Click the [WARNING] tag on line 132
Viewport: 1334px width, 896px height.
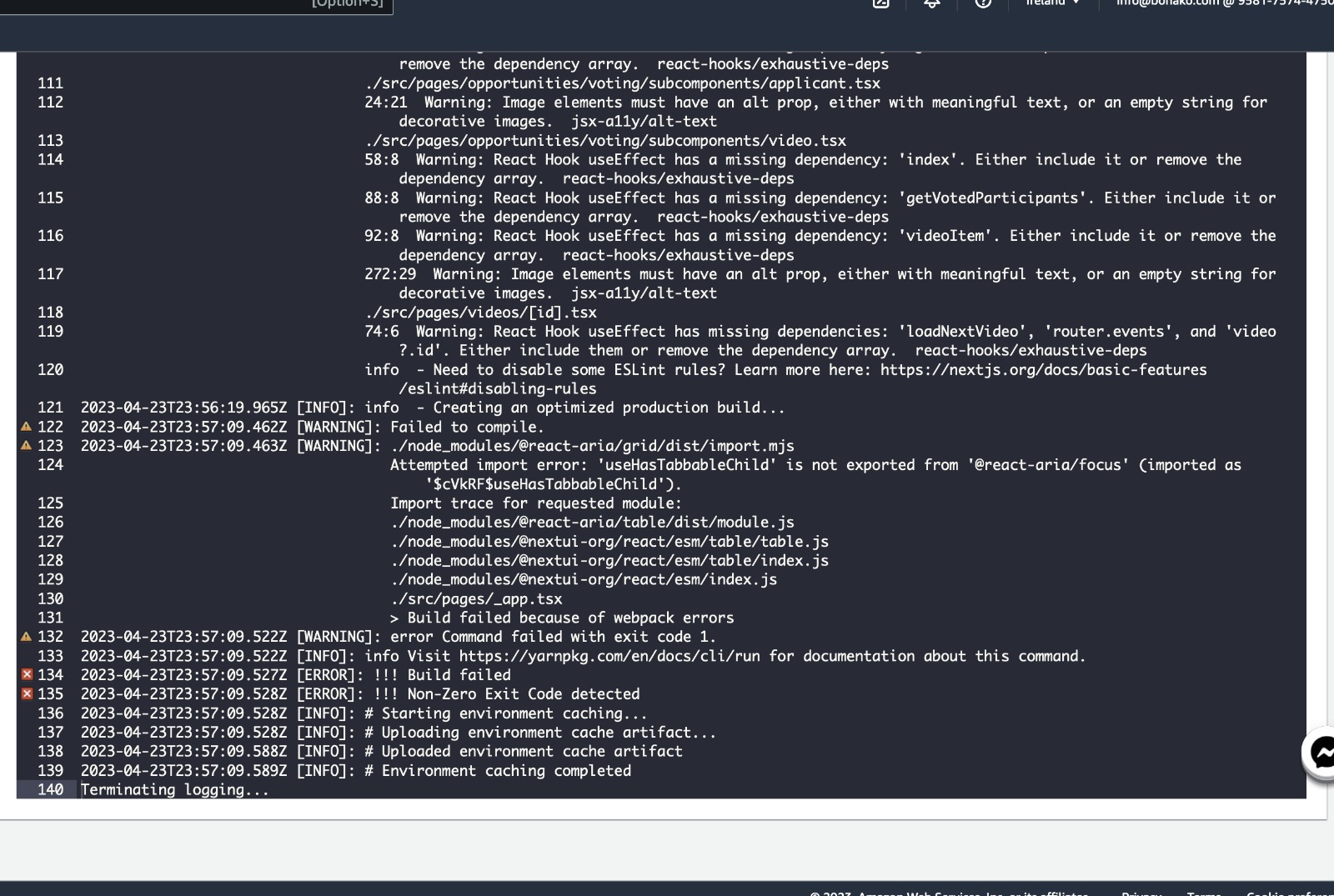click(339, 637)
